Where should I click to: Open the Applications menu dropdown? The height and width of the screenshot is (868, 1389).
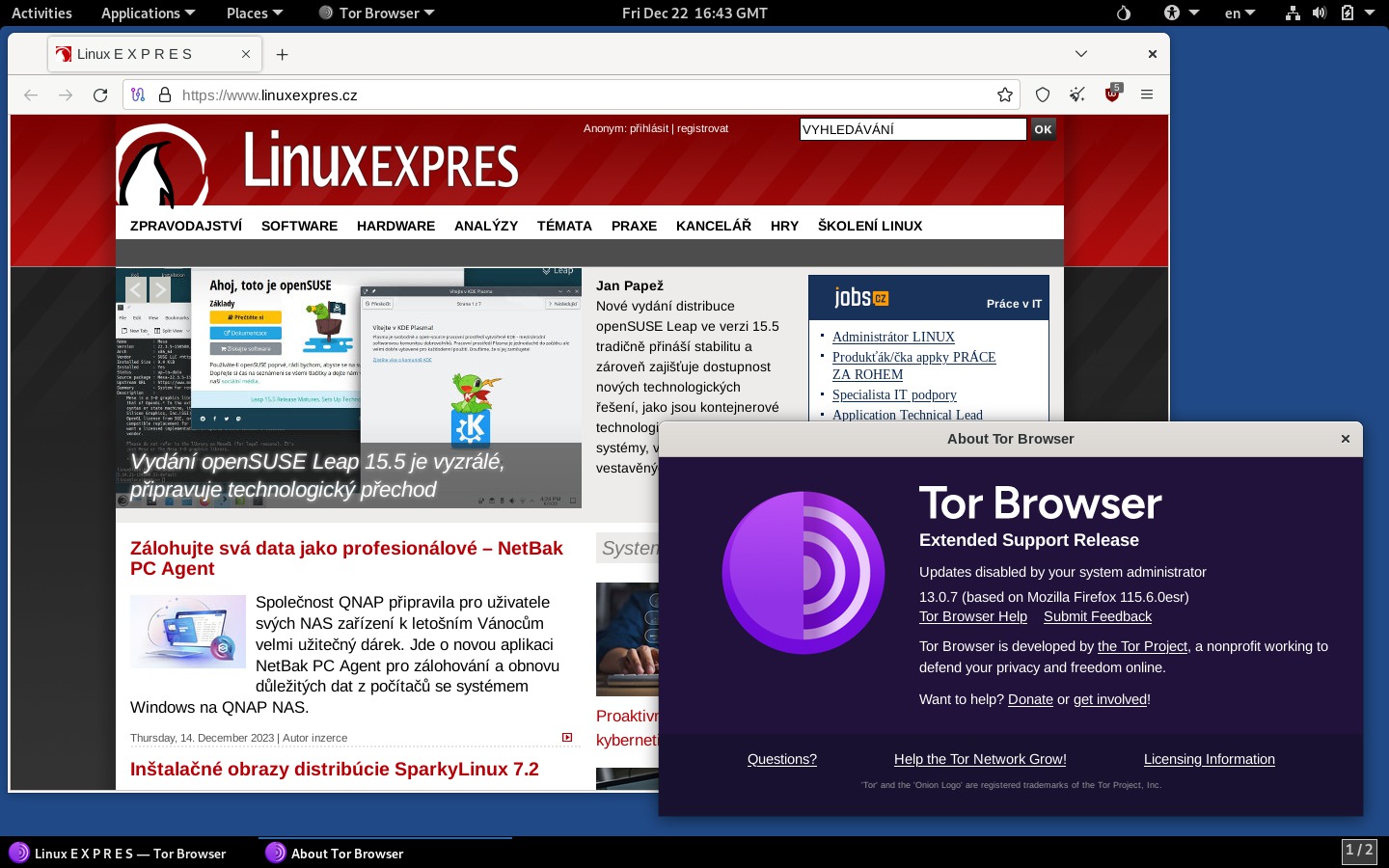coord(148,13)
